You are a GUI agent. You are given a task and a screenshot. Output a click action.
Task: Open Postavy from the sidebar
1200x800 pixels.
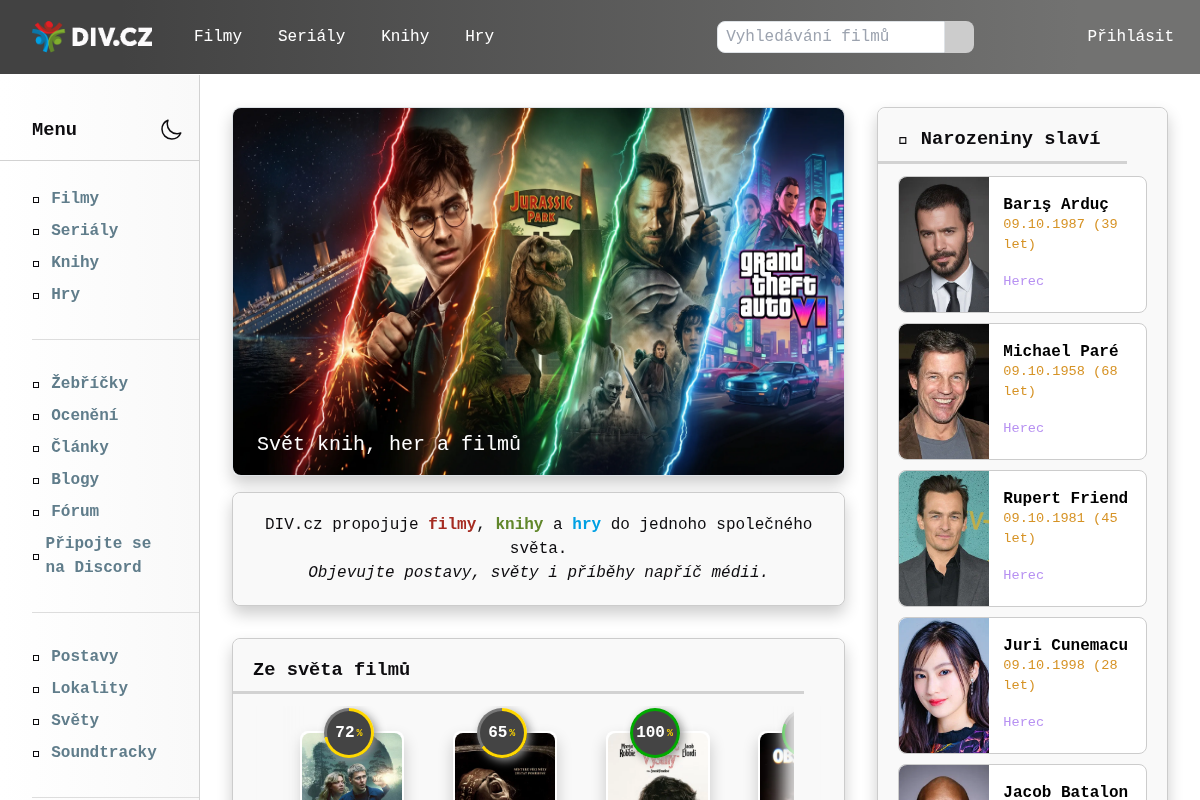pos(85,657)
